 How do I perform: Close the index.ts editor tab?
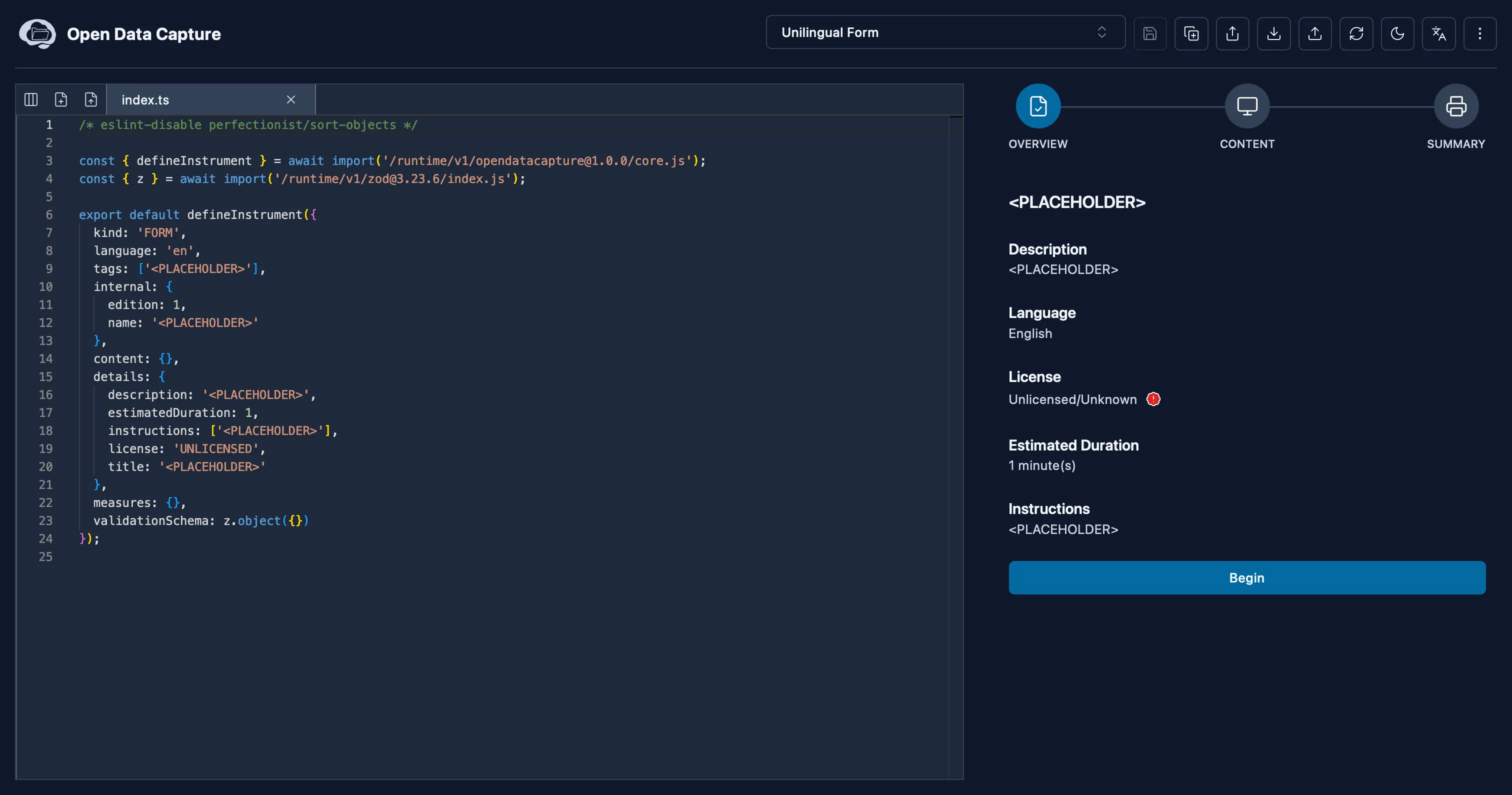tap(291, 99)
